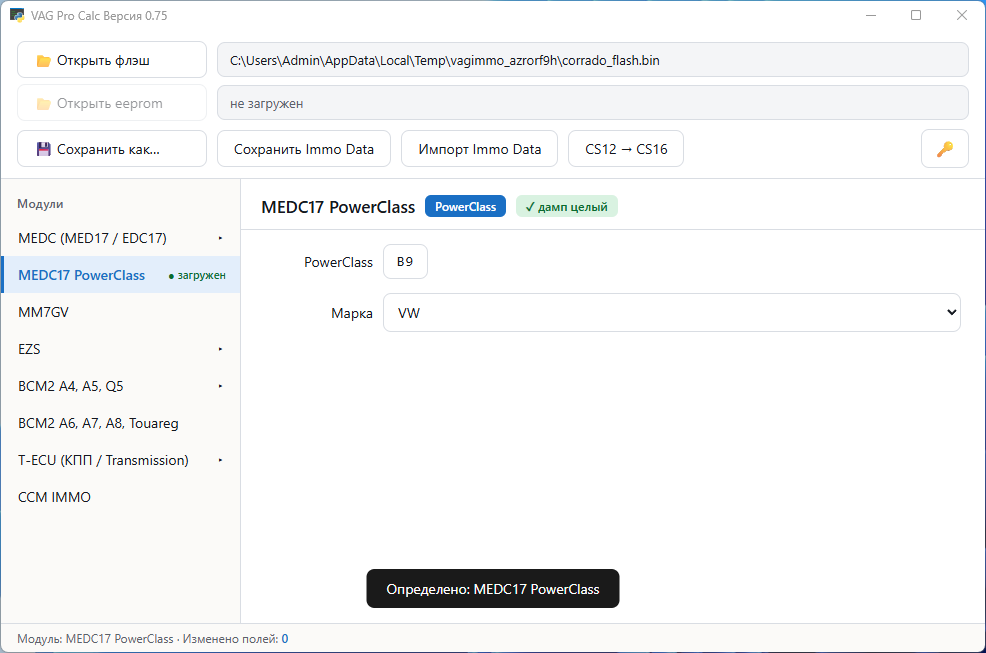
Task: Select the CCM IMMO module
Action: 121,497
